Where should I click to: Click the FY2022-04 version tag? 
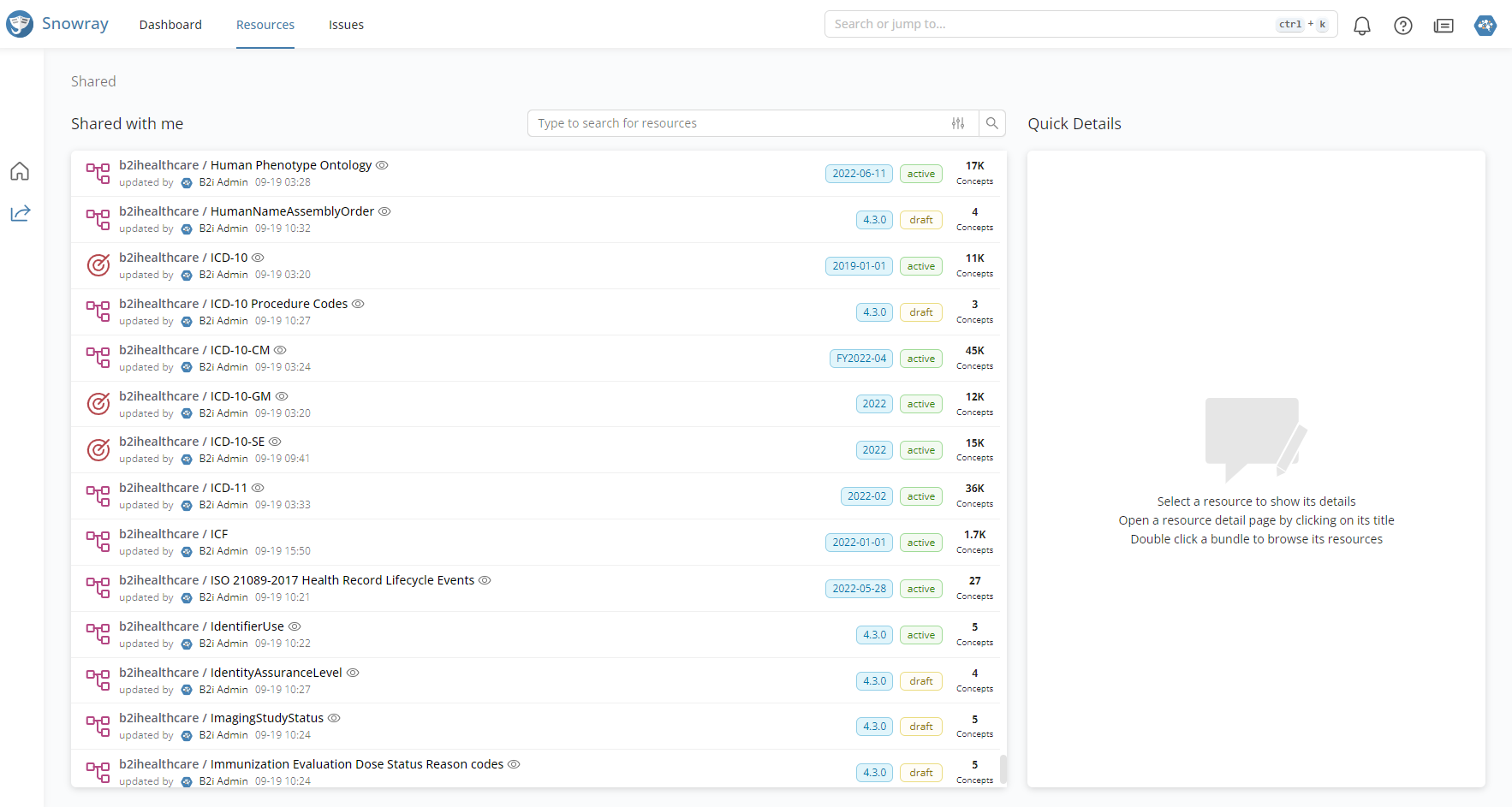pyautogui.click(x=860, y=359)
